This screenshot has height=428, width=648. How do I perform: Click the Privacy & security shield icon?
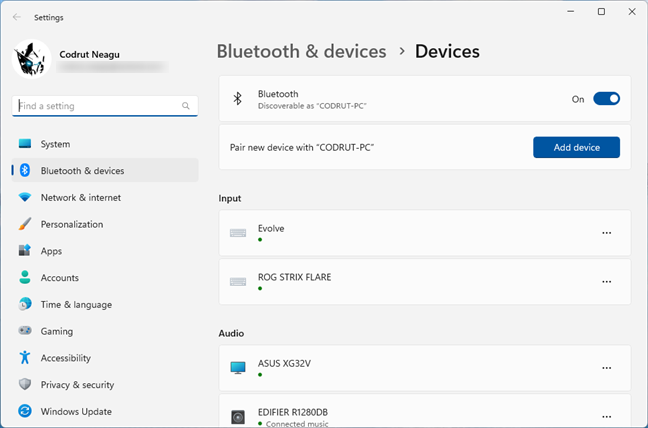pos(25,384)
